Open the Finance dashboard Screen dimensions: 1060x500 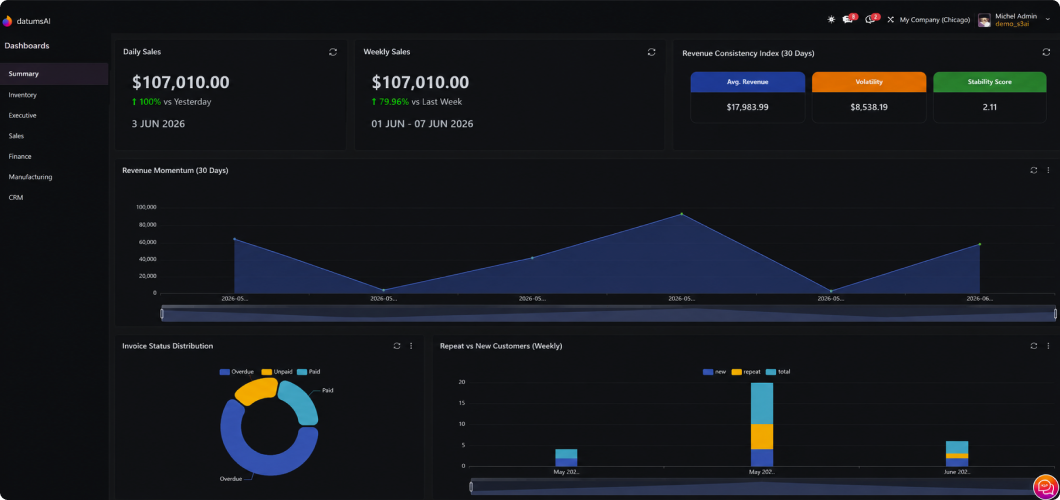(x=54, y=156)
